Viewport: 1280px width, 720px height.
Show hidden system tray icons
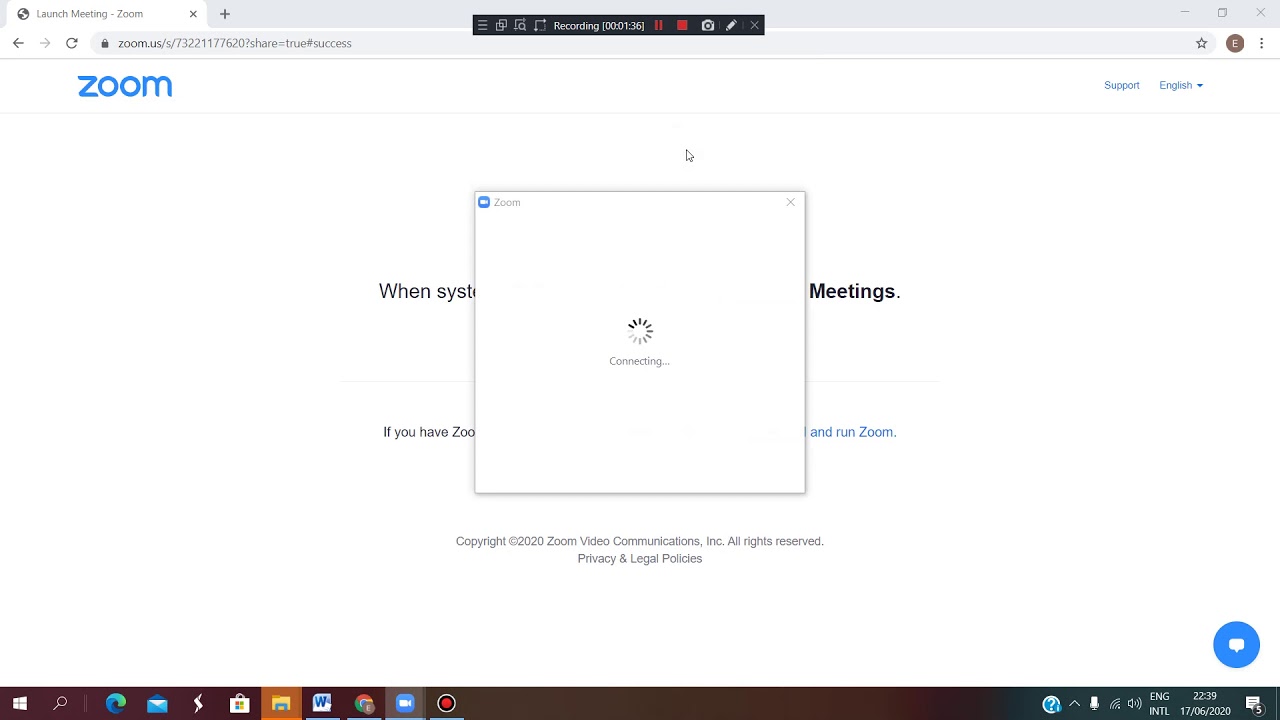pyautogui.click(x=1075, y=704)
